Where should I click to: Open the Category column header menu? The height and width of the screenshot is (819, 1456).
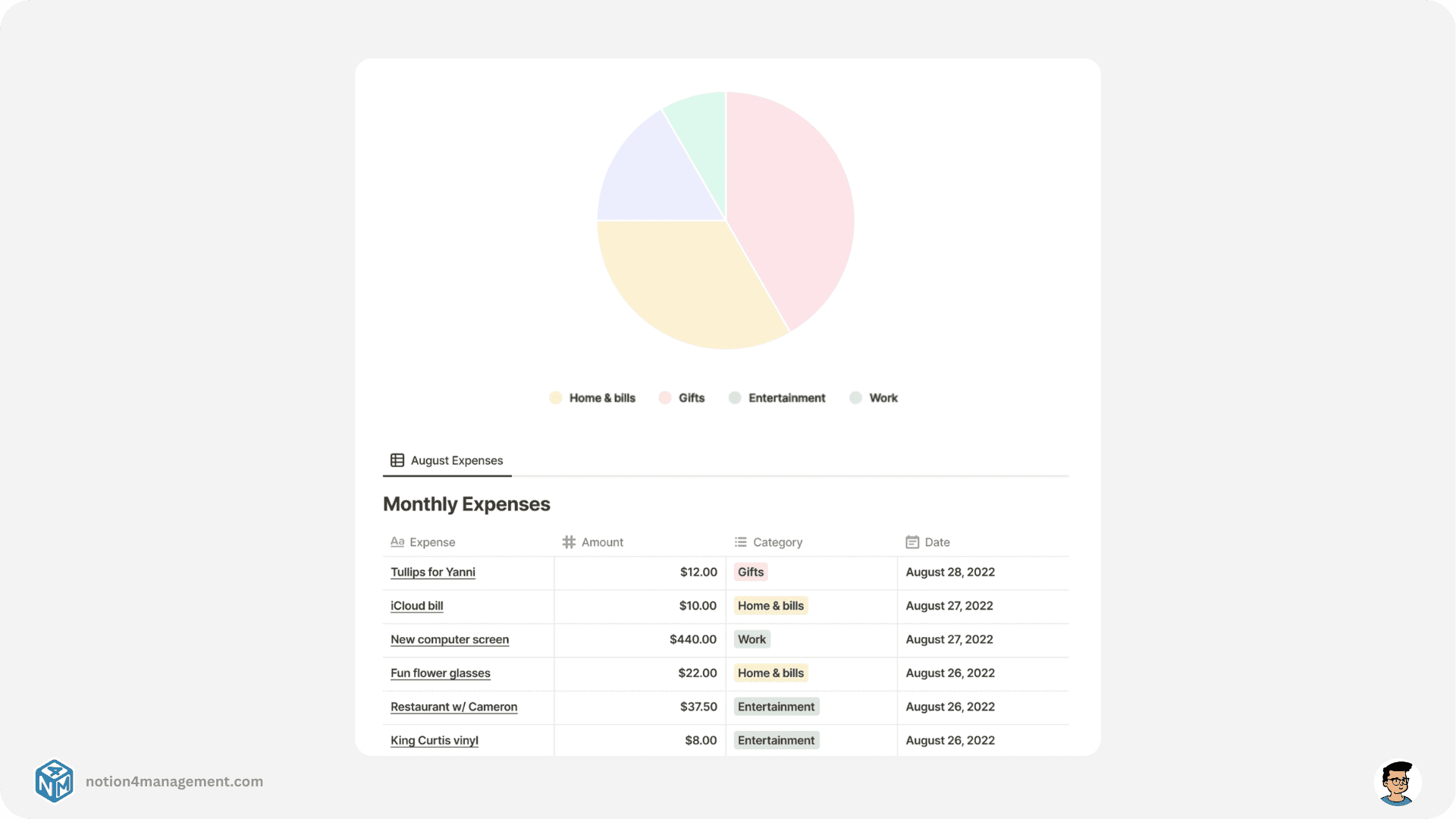click(777, 541)
